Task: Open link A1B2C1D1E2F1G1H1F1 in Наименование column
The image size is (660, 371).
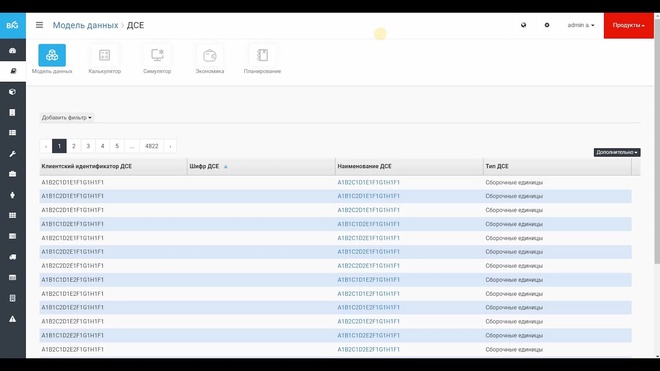Action: coord(368,294)
